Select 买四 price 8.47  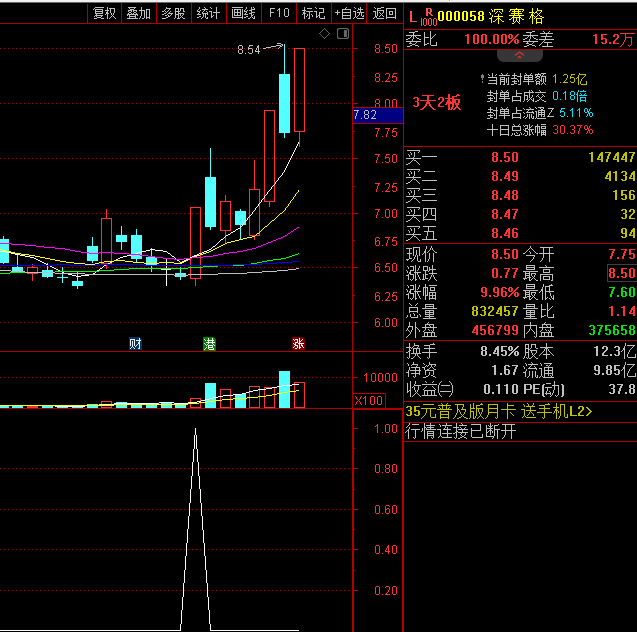click(x=505, y=214)
